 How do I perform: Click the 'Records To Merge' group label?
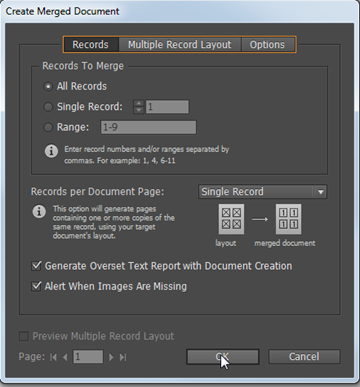click(x=83, y=66)
